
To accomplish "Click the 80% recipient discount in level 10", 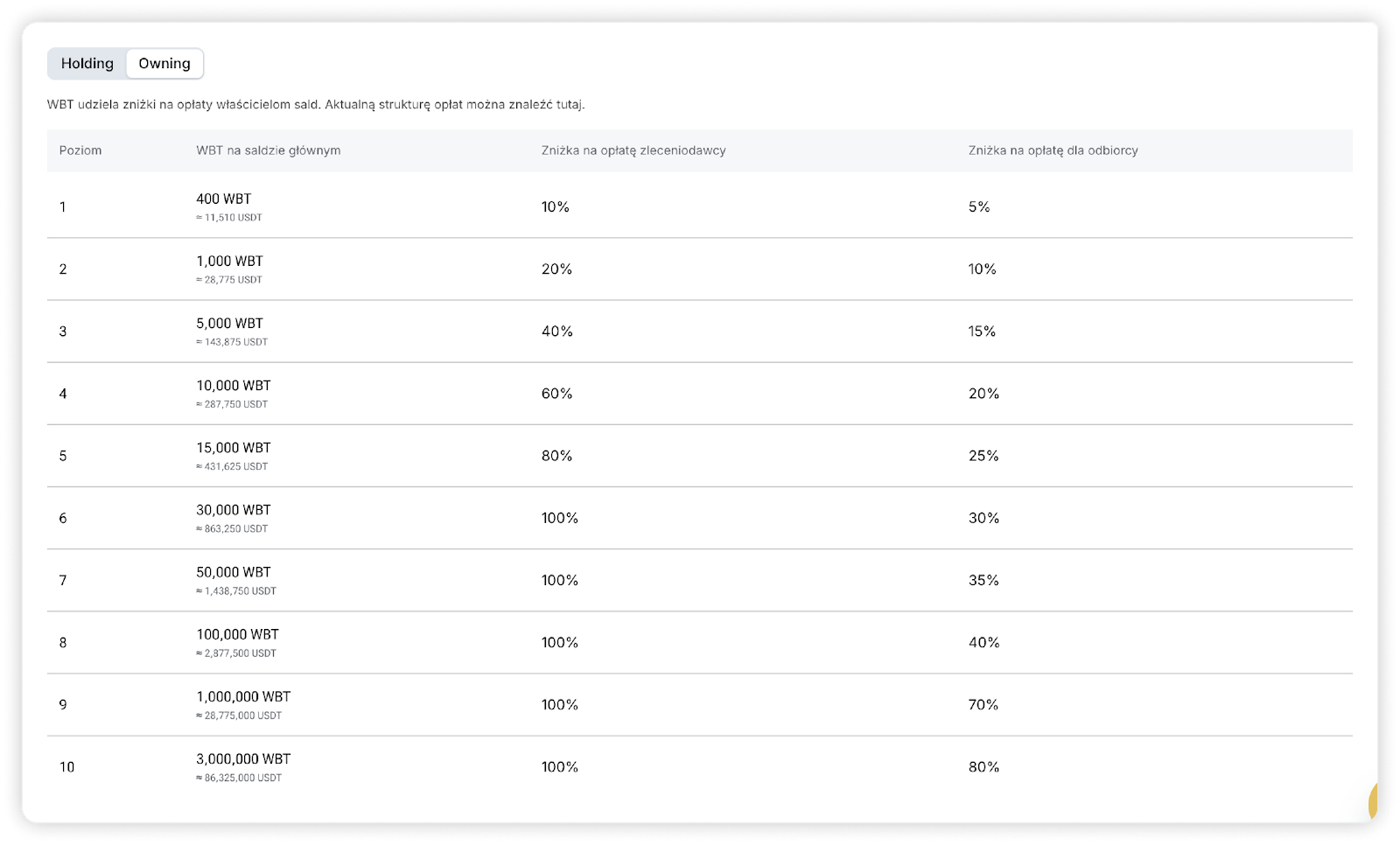I will click(x=983, y=767).
